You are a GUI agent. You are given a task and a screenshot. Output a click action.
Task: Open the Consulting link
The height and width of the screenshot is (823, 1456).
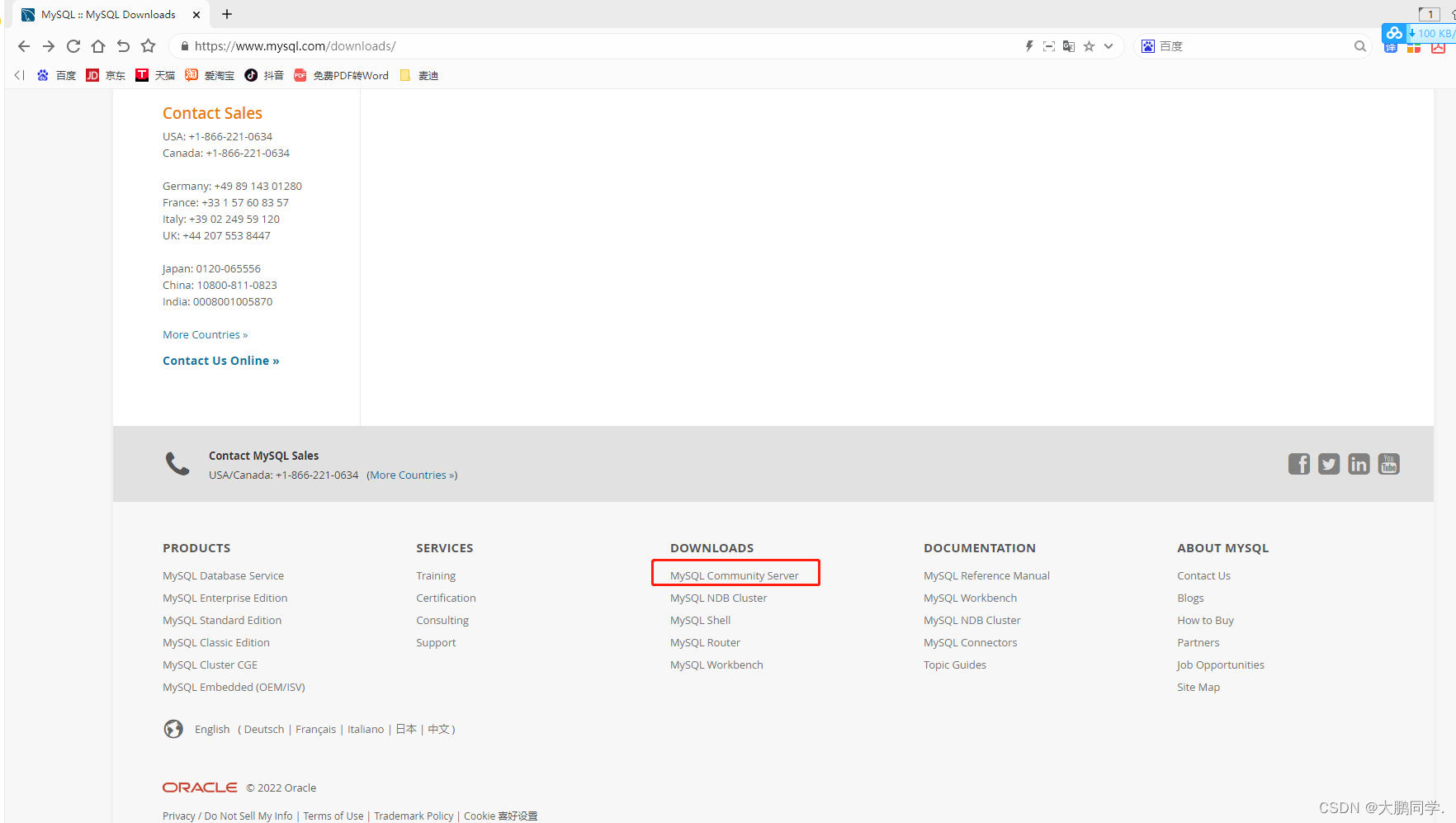pyautogui.click(x=442, y=620)
